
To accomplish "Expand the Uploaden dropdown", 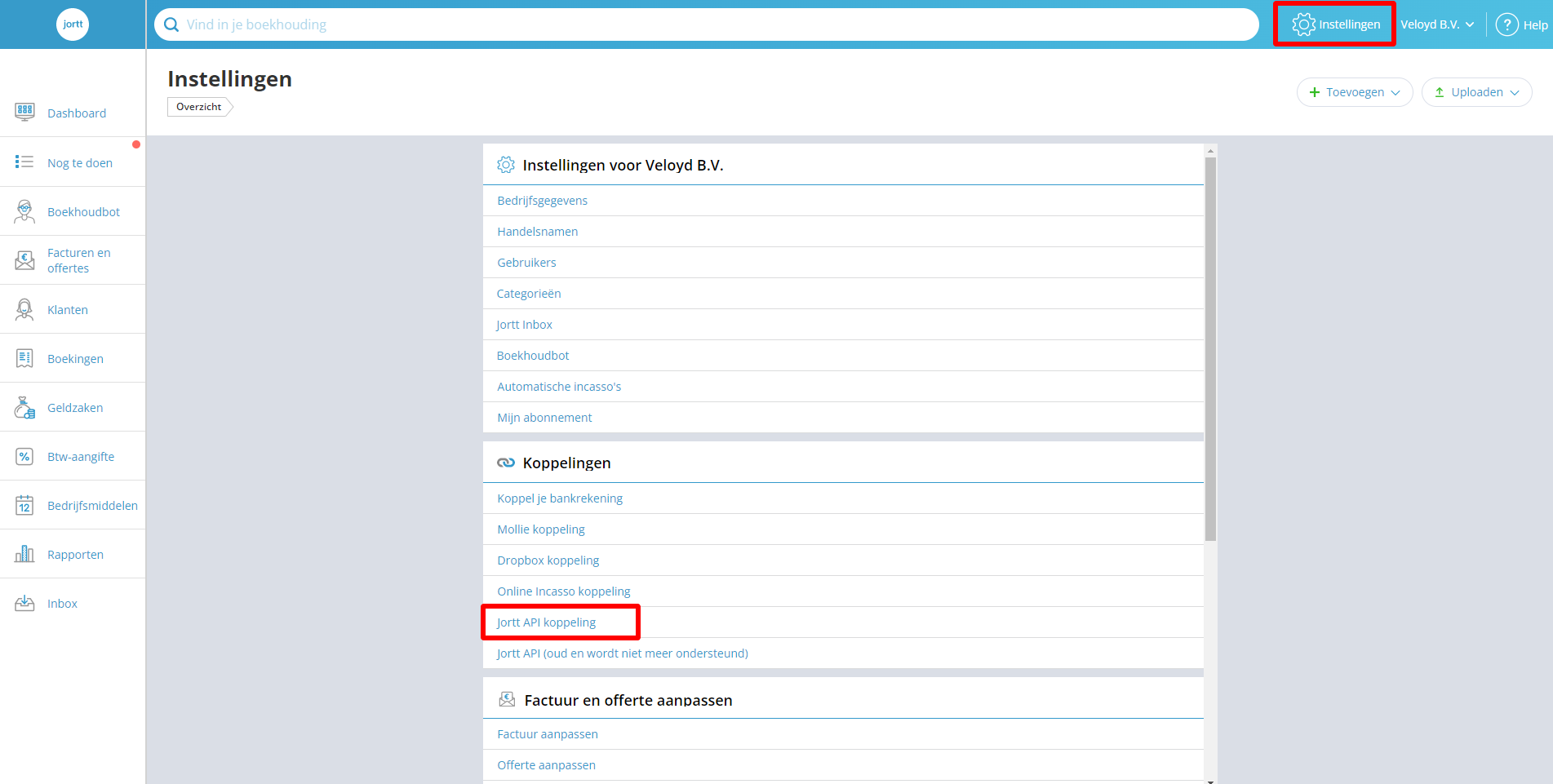I will click(x=1476, y=92).
